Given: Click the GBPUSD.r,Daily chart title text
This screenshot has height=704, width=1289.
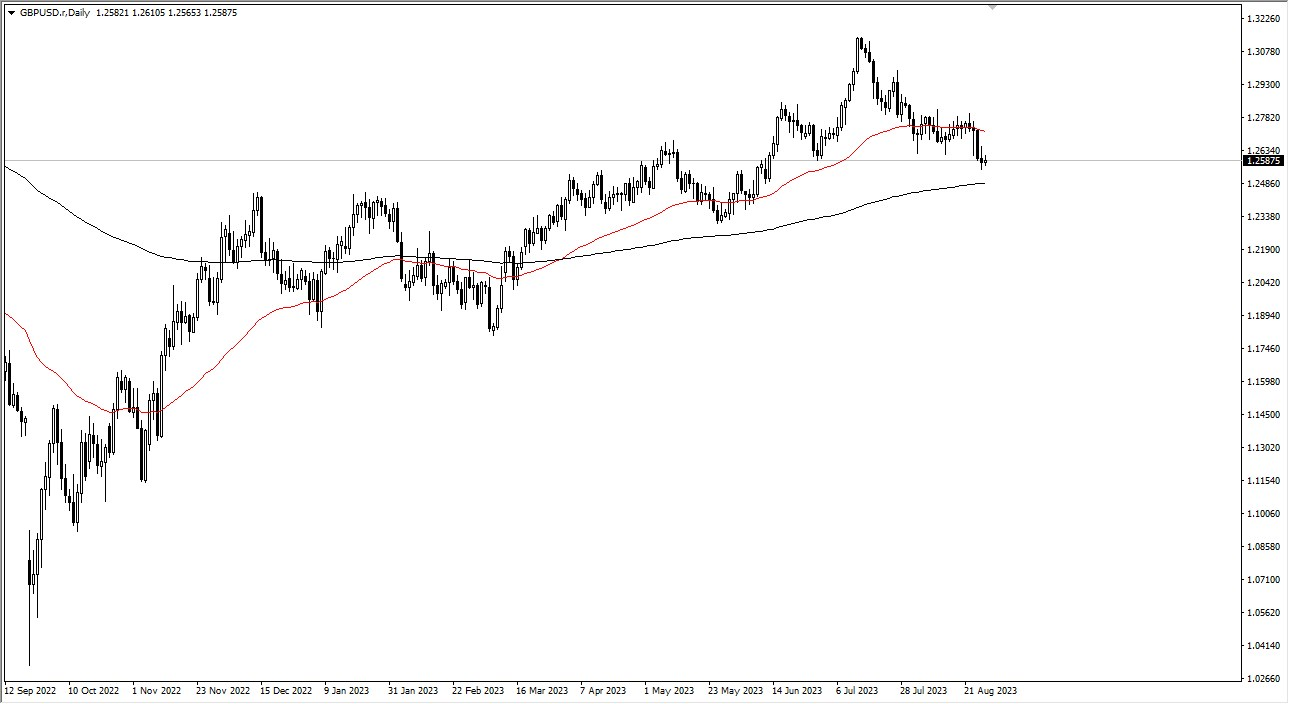Looking at the screenshot, I should [54, 12].
